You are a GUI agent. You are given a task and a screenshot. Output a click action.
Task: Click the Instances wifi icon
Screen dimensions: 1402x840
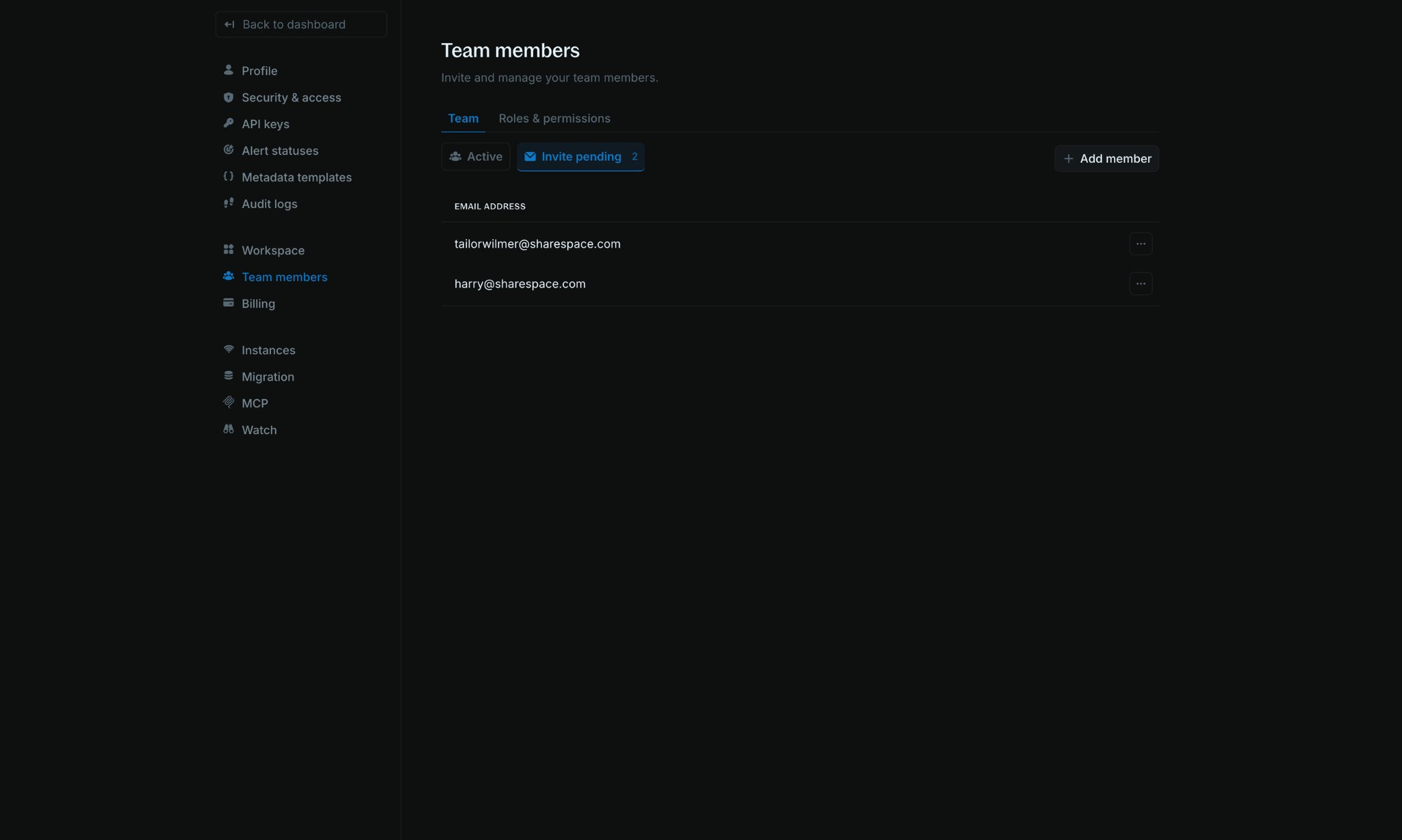229,349
